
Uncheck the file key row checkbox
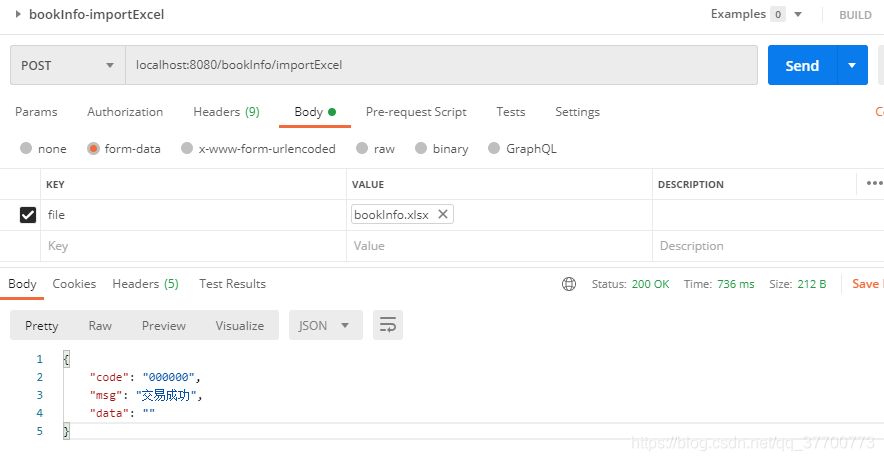28,215
